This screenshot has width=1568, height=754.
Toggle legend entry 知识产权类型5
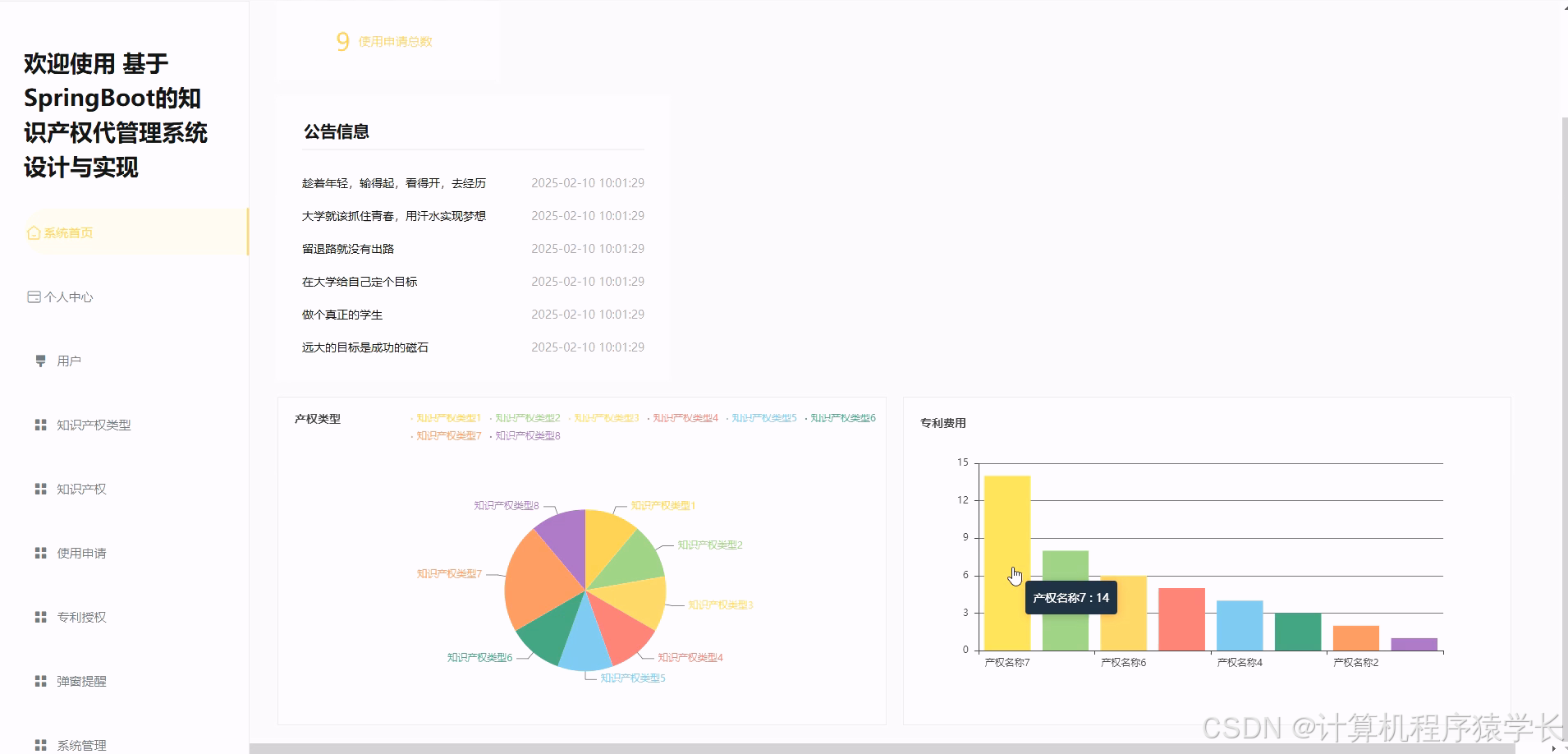[x=761, y=418]
